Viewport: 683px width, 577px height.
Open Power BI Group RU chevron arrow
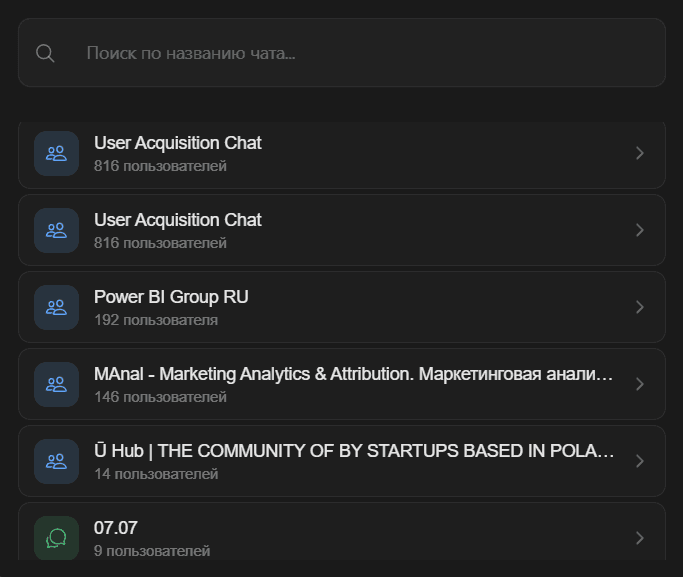click(x=639, y=307)
